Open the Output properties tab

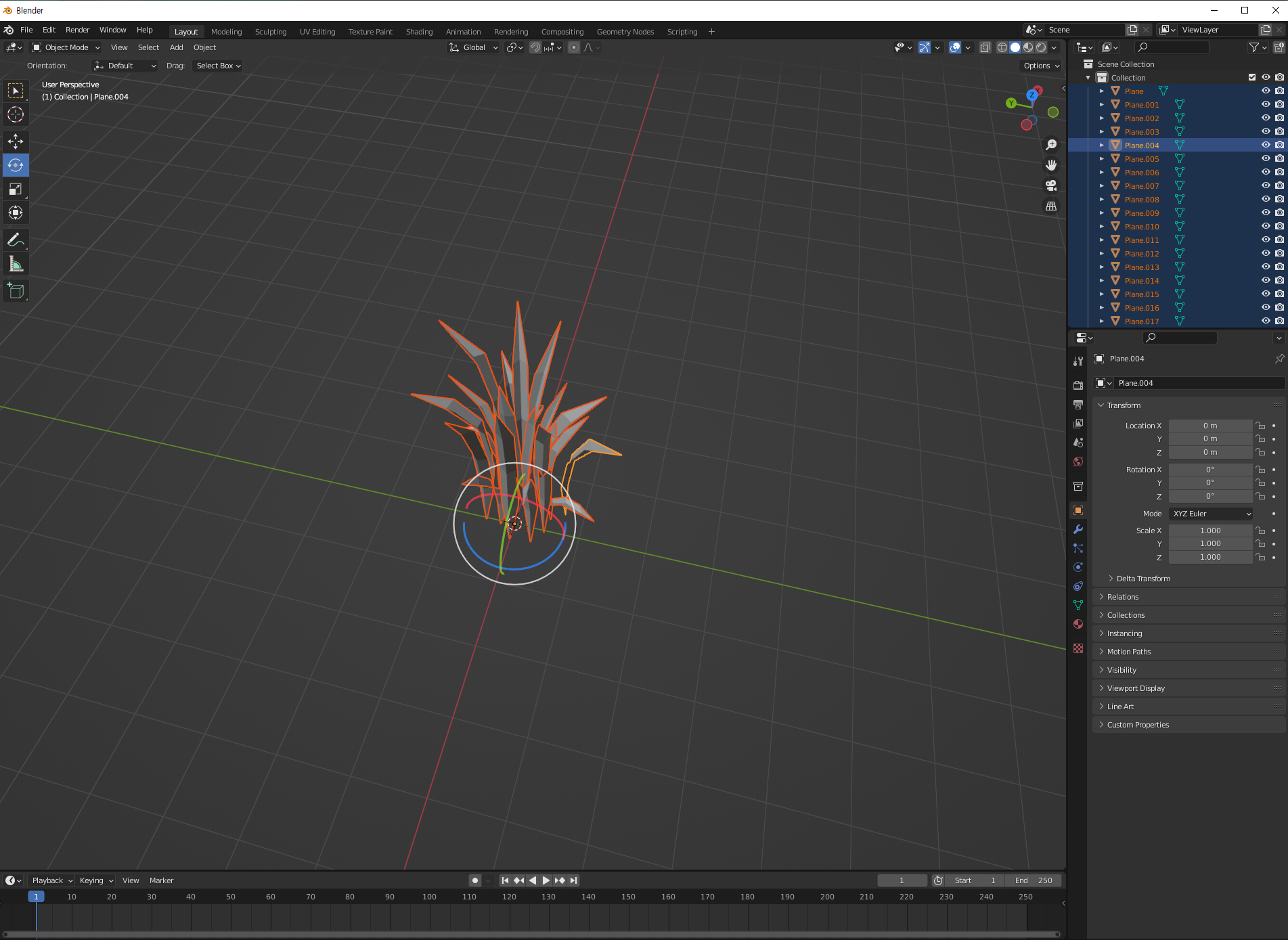click(1078, 404)
